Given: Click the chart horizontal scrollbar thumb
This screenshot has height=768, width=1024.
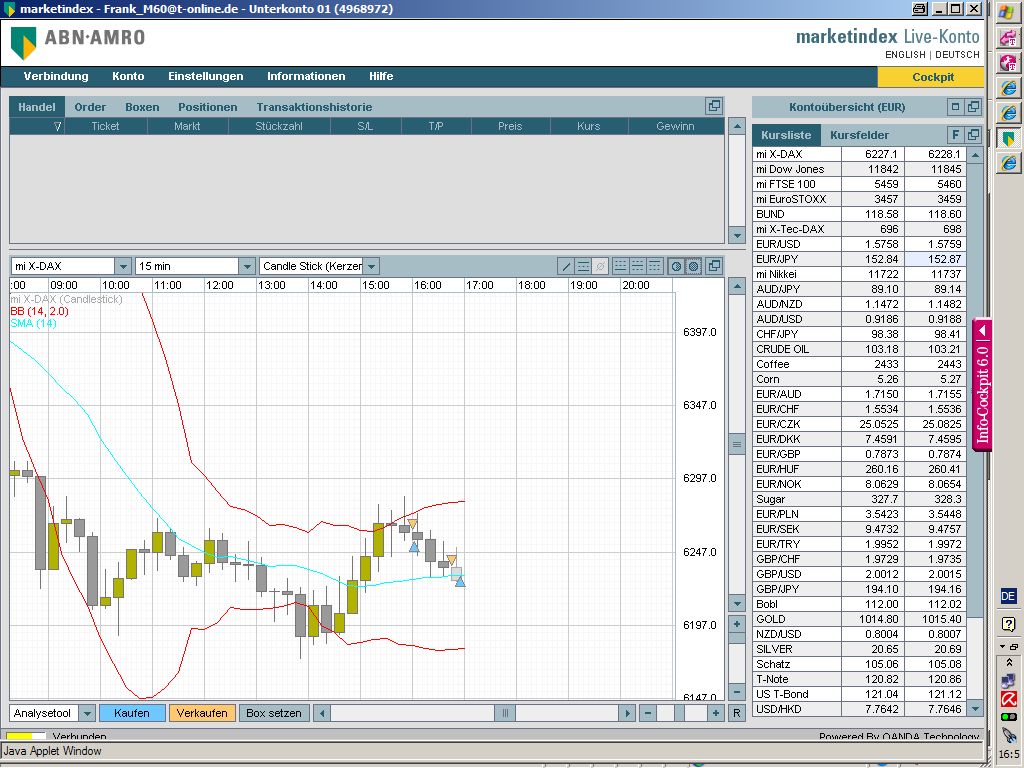Looking at the screenshot, I should 505,713.
